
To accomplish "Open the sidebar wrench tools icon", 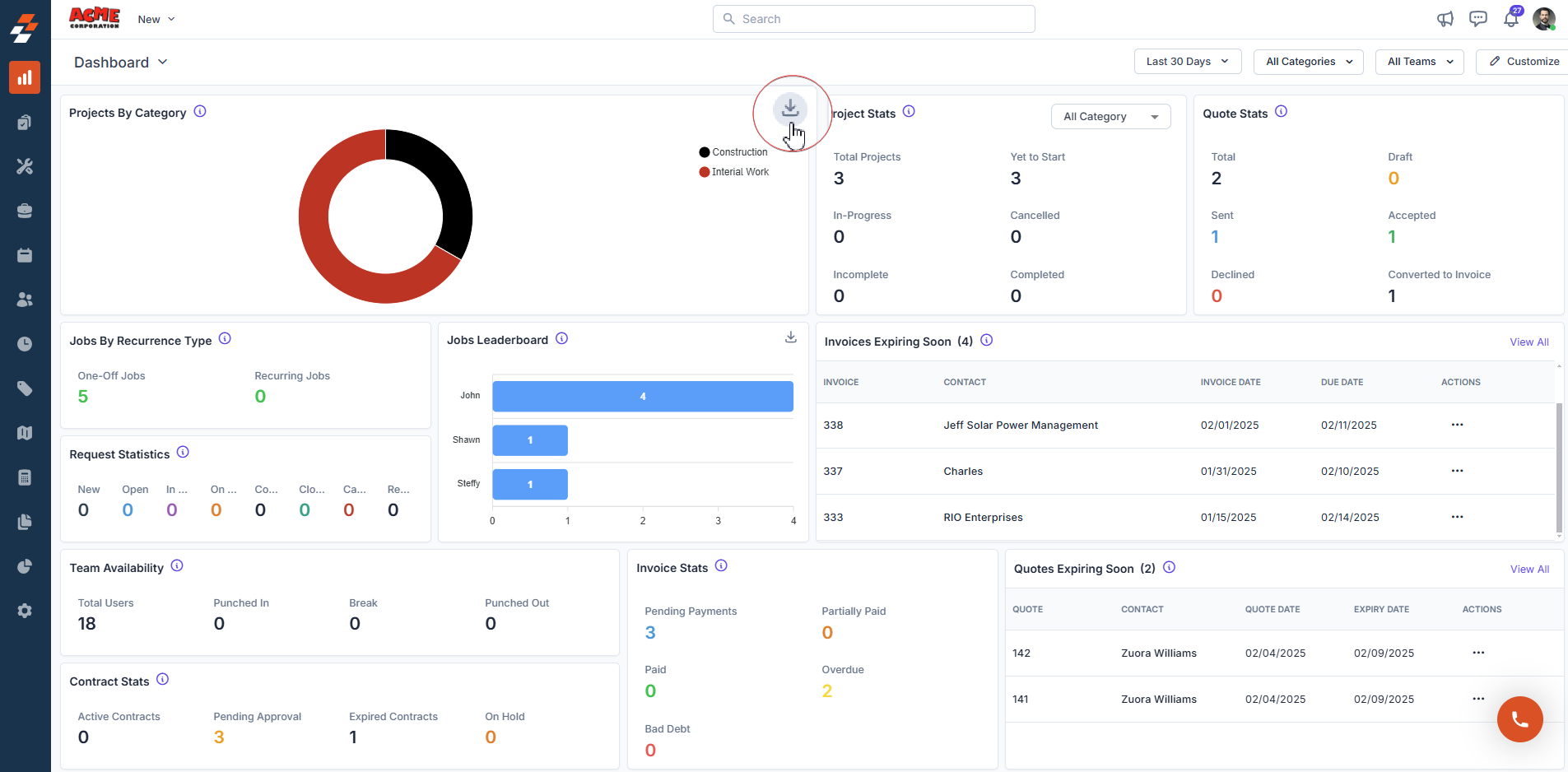I will point(25,166).
